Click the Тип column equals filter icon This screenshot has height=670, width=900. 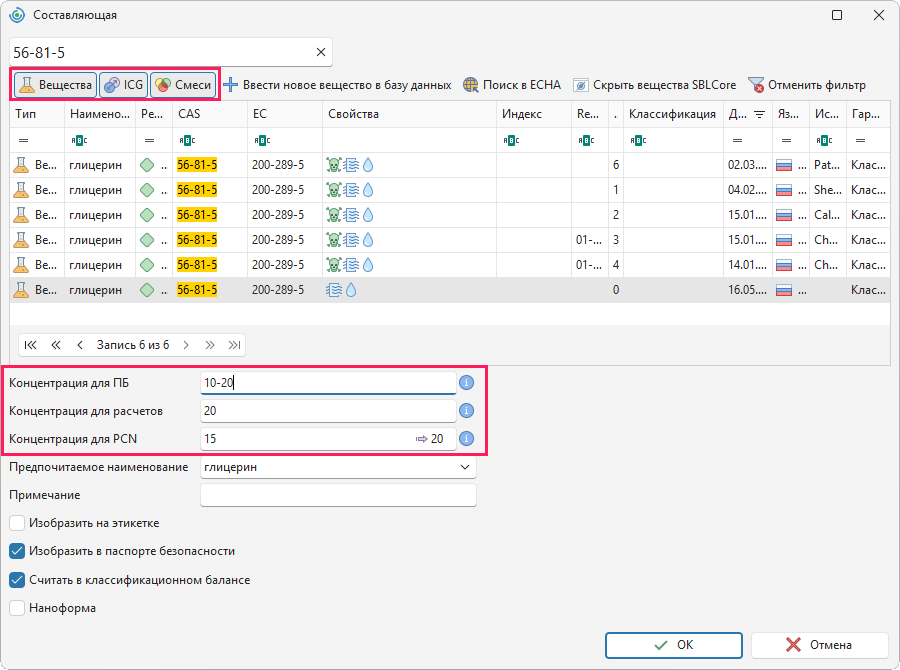pyautogui.click(x=24, y=140)
